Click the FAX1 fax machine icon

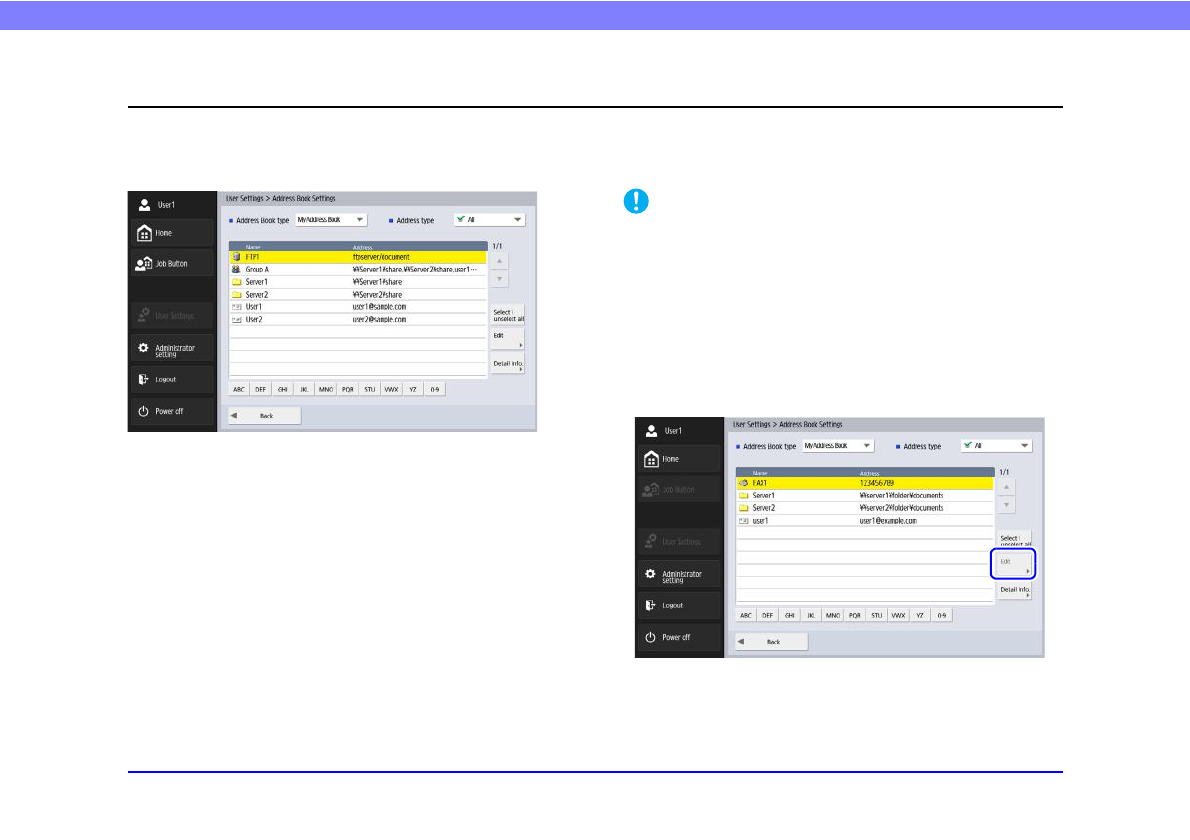pyautogui.click(x=743, y=483)
